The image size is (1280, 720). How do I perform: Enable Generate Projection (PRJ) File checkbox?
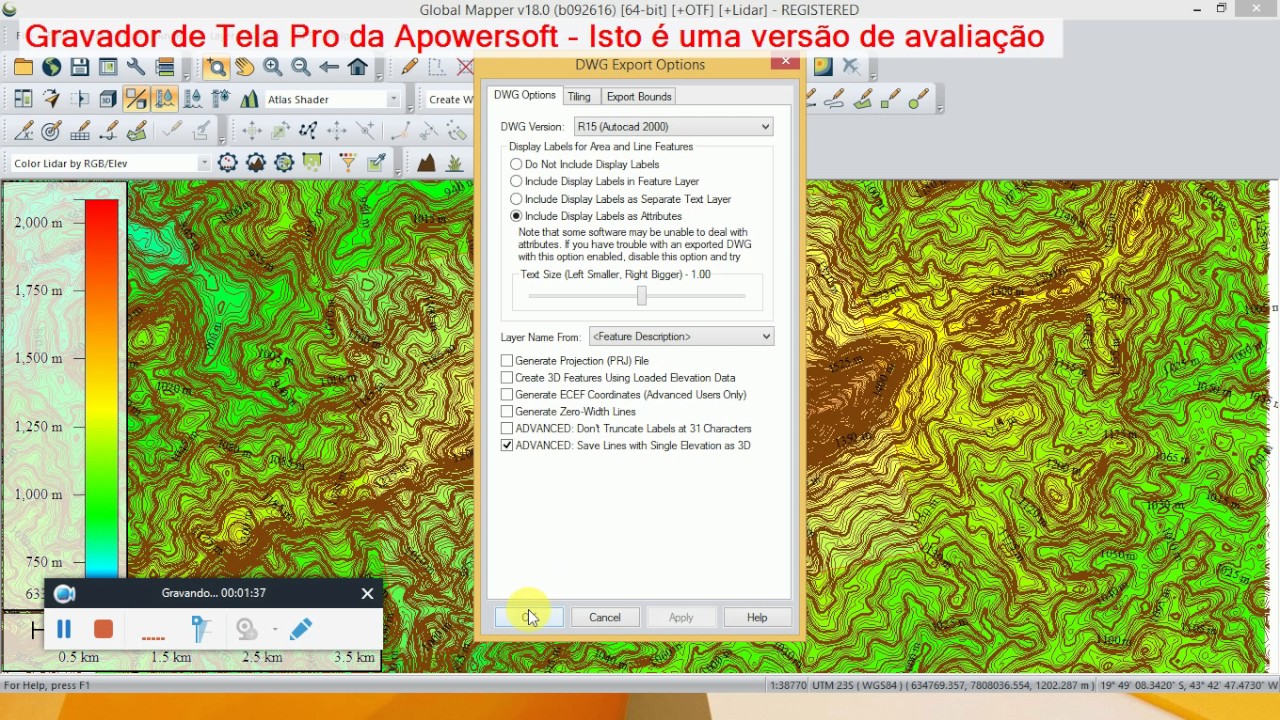tap(507, 361)
